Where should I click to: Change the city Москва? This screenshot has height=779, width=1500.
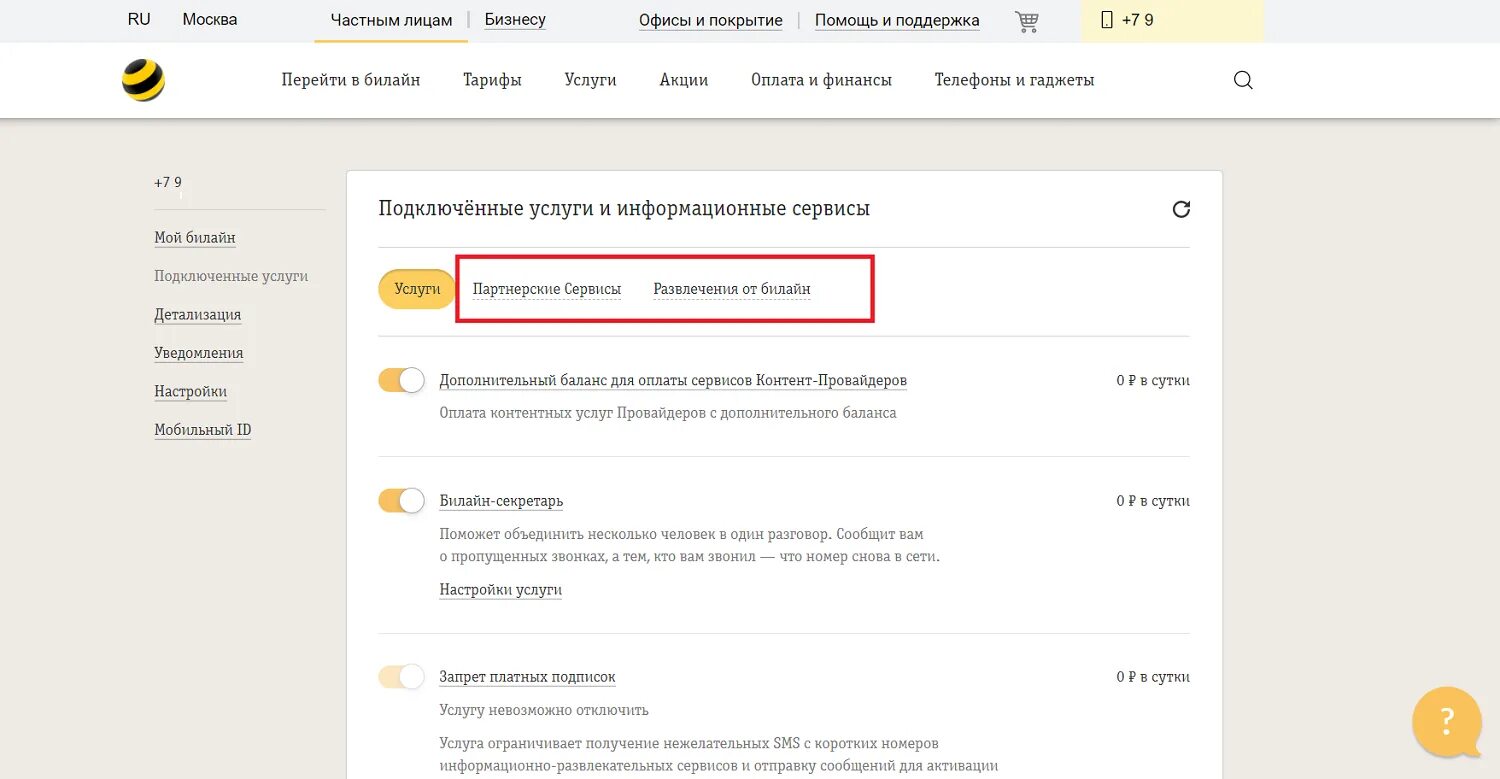210,19
